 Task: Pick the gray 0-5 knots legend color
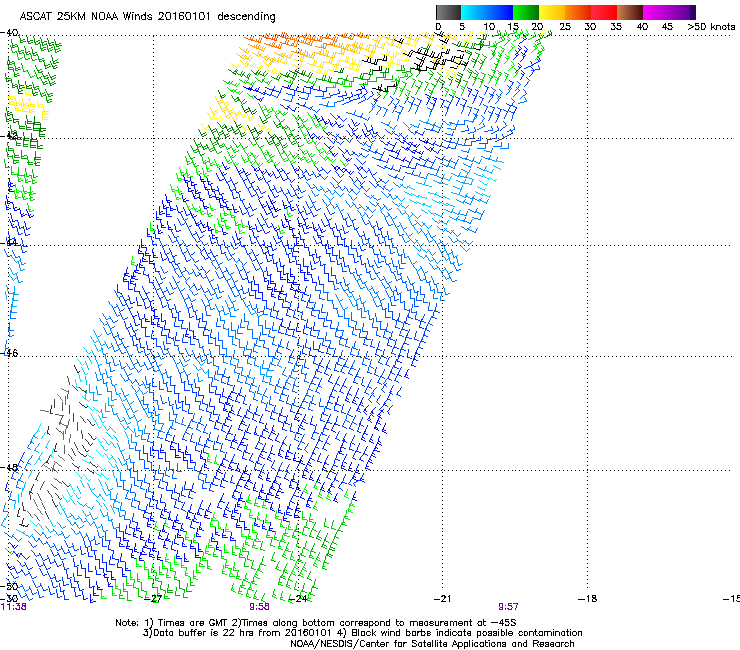pos(448,12)
